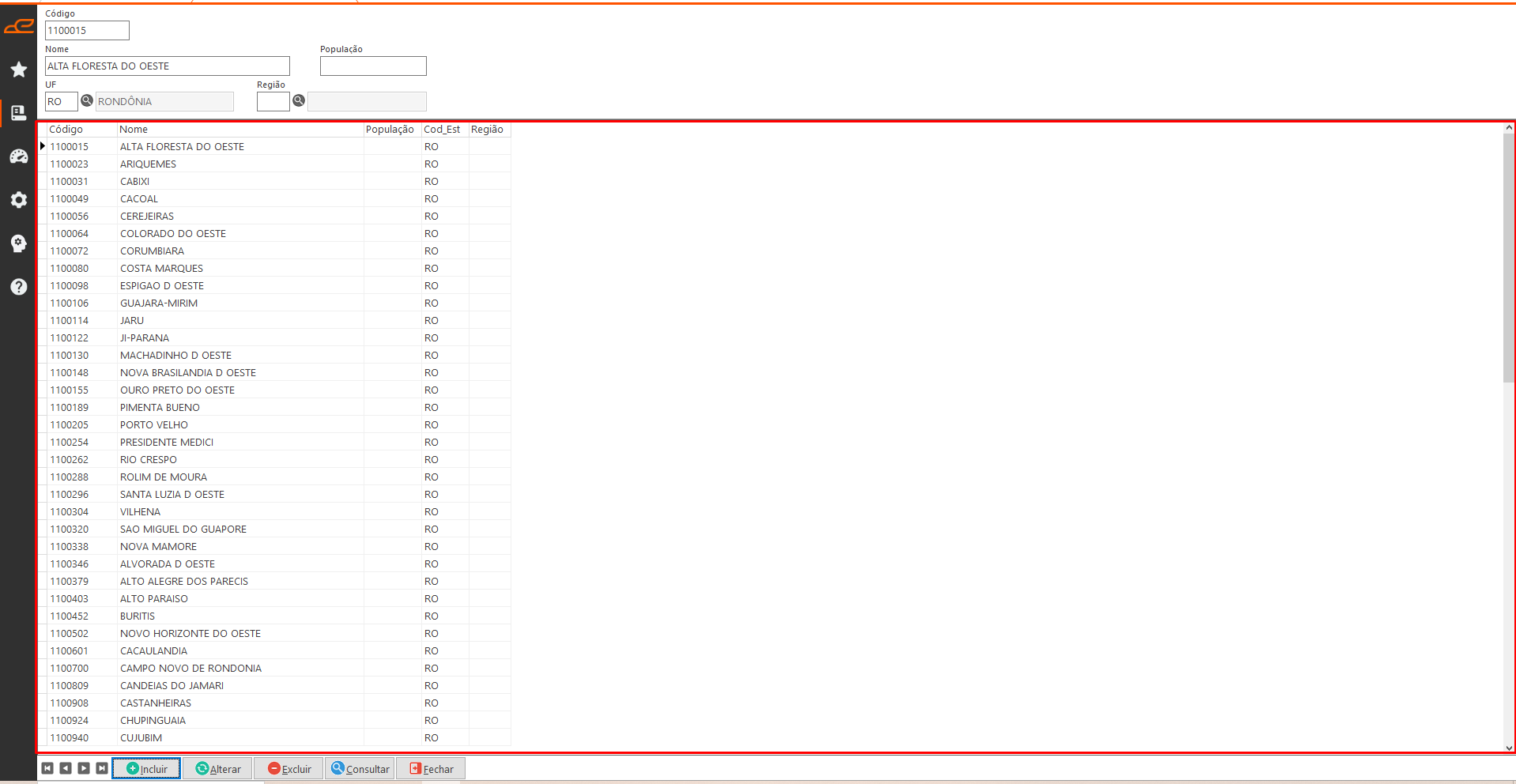Click the Excluir button
Viewport: 1516px width, 784px height.
pos(288,768)
